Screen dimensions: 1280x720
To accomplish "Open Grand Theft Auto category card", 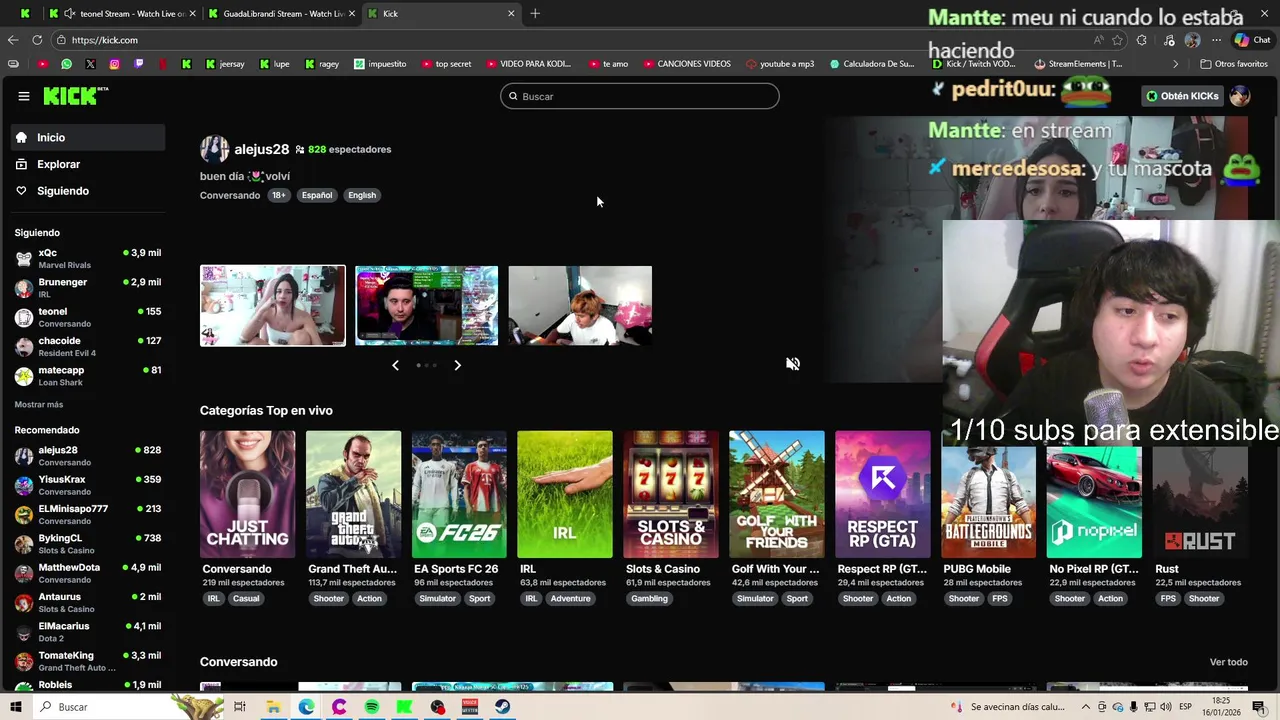I will 353,494.
